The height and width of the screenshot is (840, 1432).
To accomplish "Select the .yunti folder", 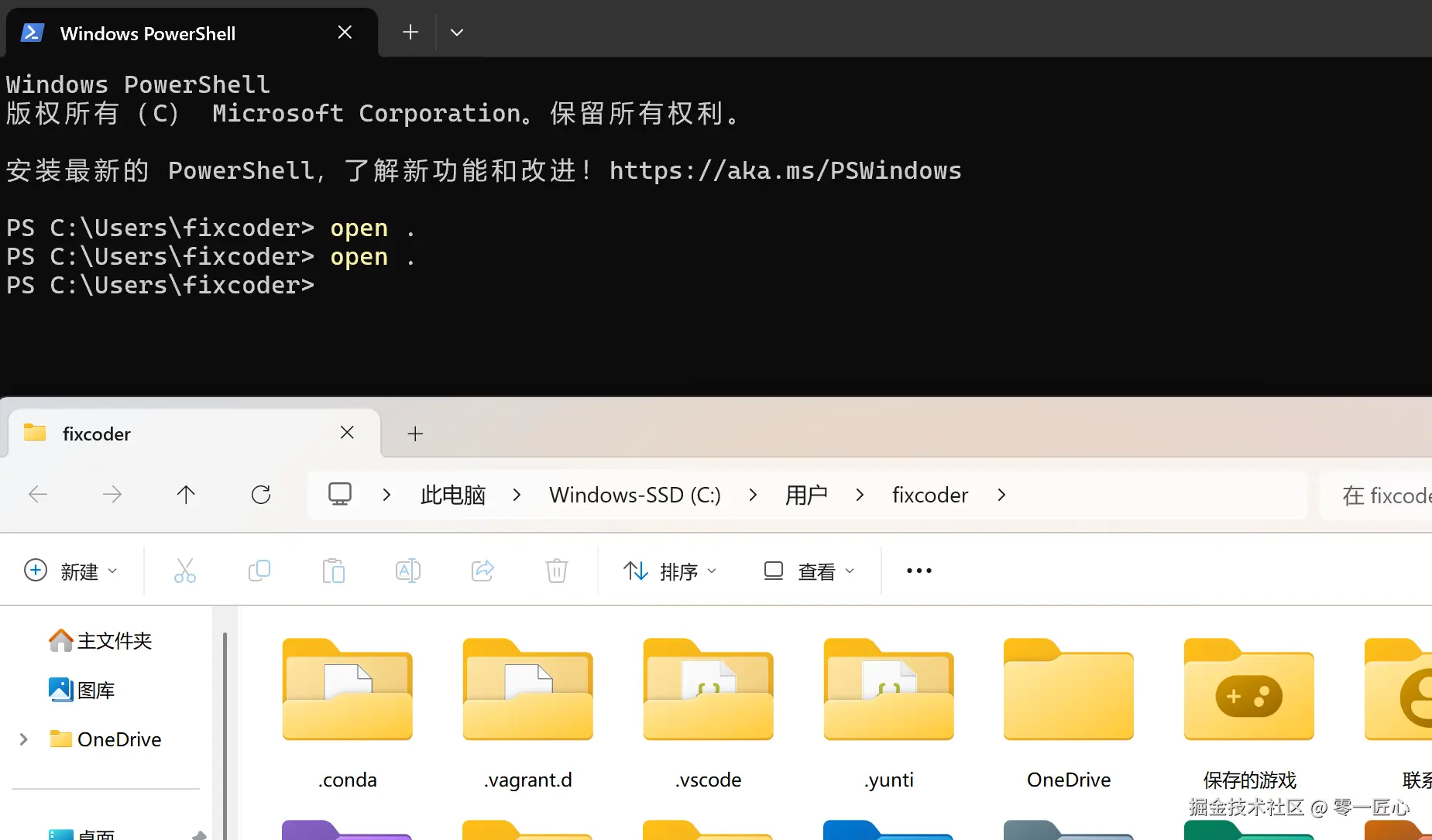I will [x=889, y=712].
